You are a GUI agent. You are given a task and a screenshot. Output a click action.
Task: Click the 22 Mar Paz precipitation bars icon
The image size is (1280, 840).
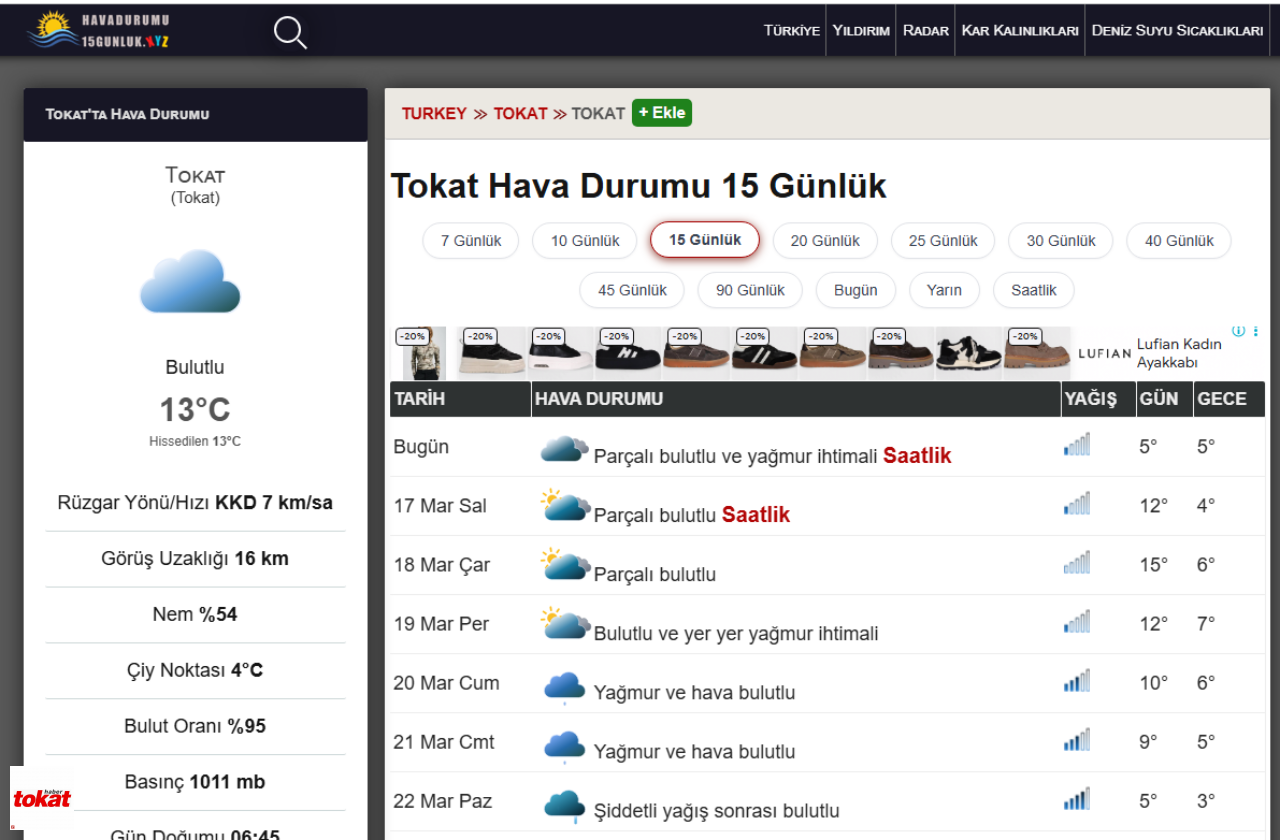click(x=1077, y=799)
